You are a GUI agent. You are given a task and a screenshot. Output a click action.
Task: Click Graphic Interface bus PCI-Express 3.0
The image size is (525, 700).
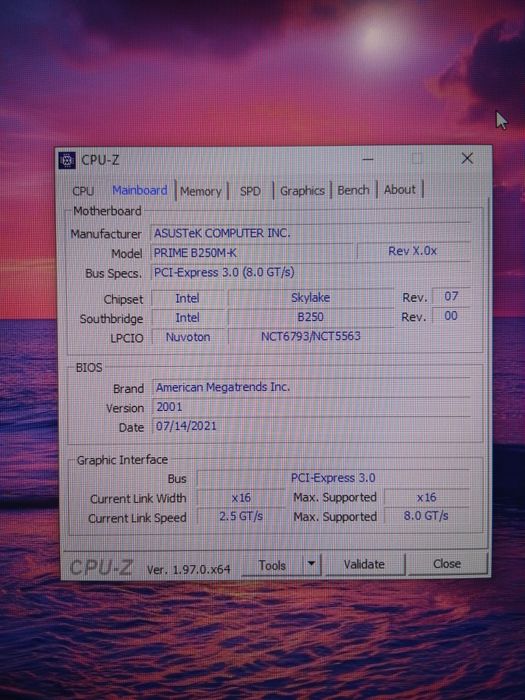click(333, 478)
